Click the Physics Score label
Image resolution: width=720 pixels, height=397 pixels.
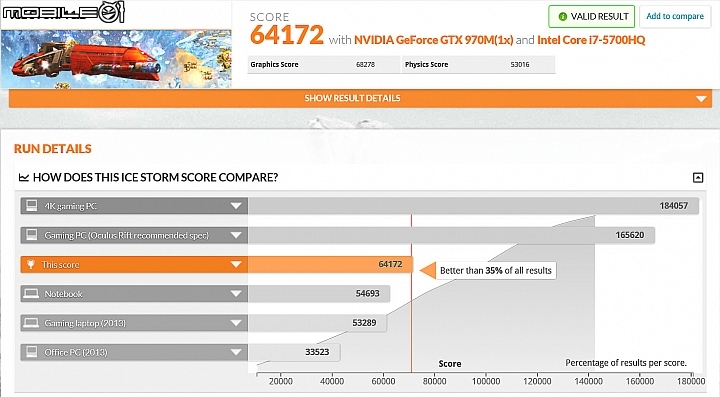point(426,65)
